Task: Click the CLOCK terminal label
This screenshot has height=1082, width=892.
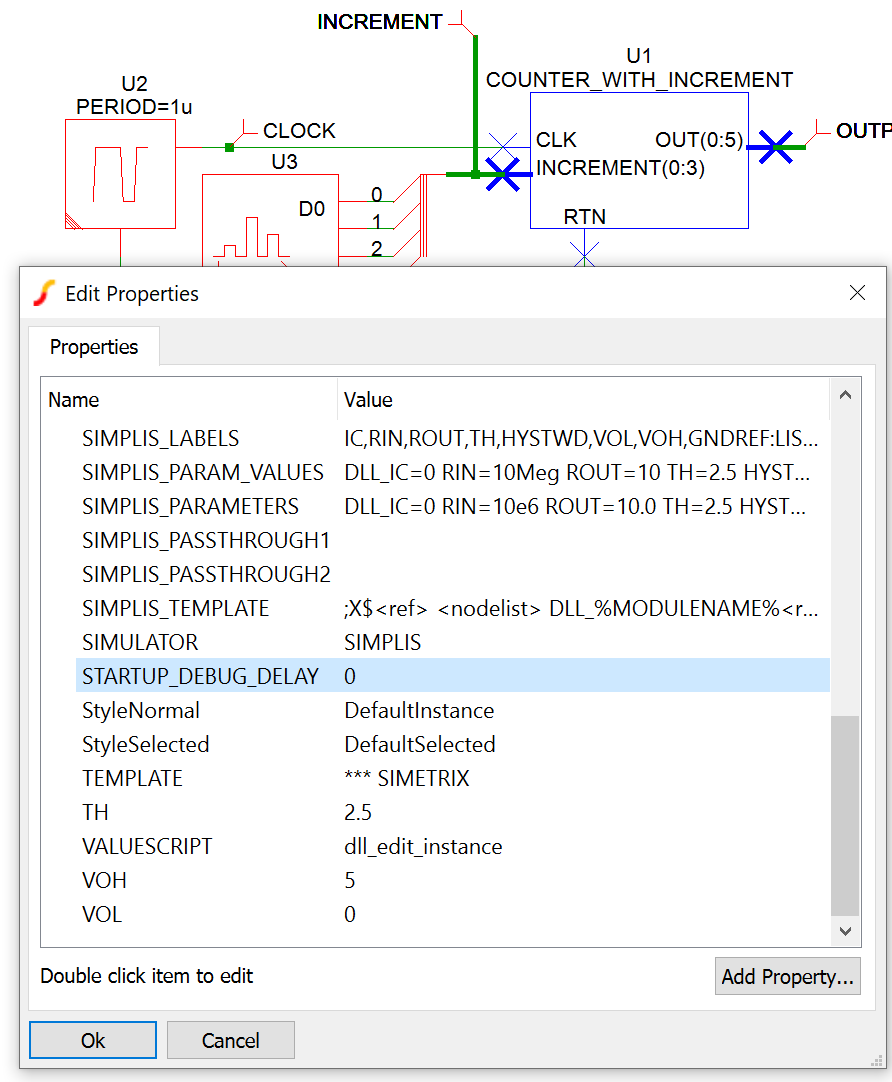Action: (x=298, y=131)
